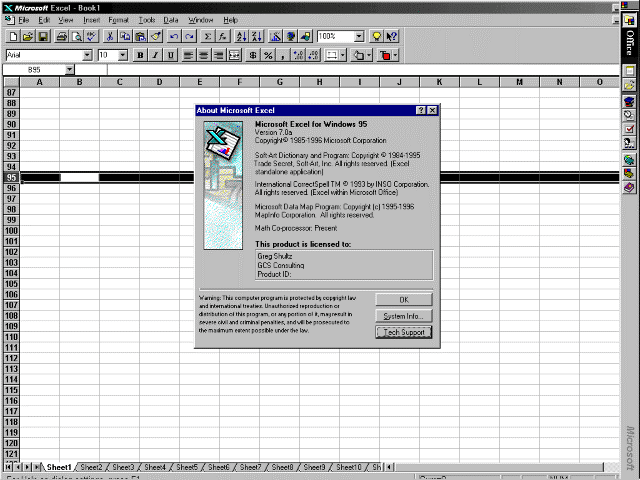Click the Undo arrow icon
Viewport: 640px width, 480px height.
[174, 37]
